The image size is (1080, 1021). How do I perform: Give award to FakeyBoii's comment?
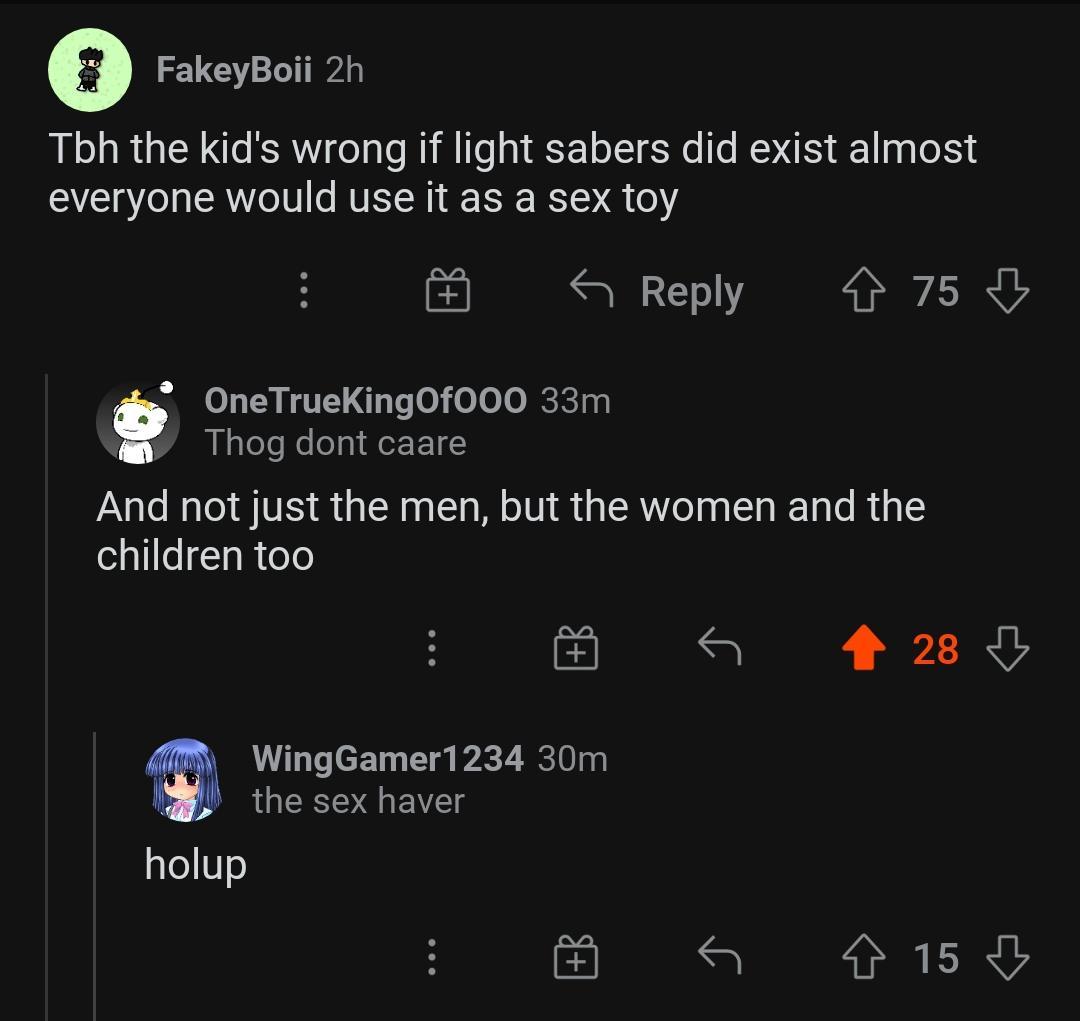pos(447,291)
